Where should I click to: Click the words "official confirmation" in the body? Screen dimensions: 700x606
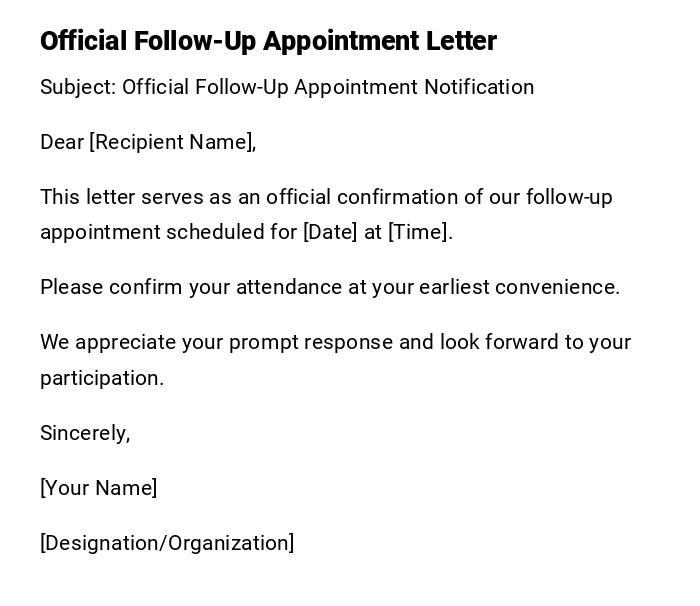[x=375, y=197]
